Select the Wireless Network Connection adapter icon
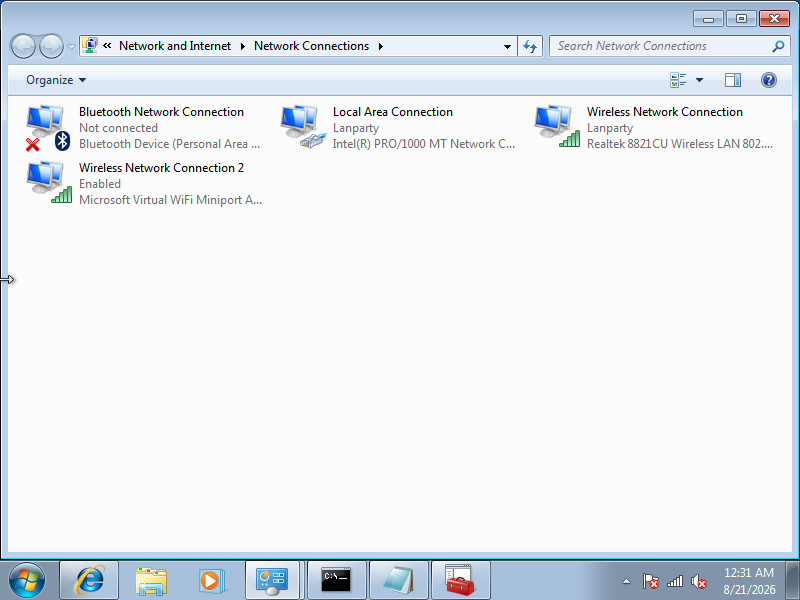Image resolution: width=800 pixels, height=600 pixels. [557, 128]
